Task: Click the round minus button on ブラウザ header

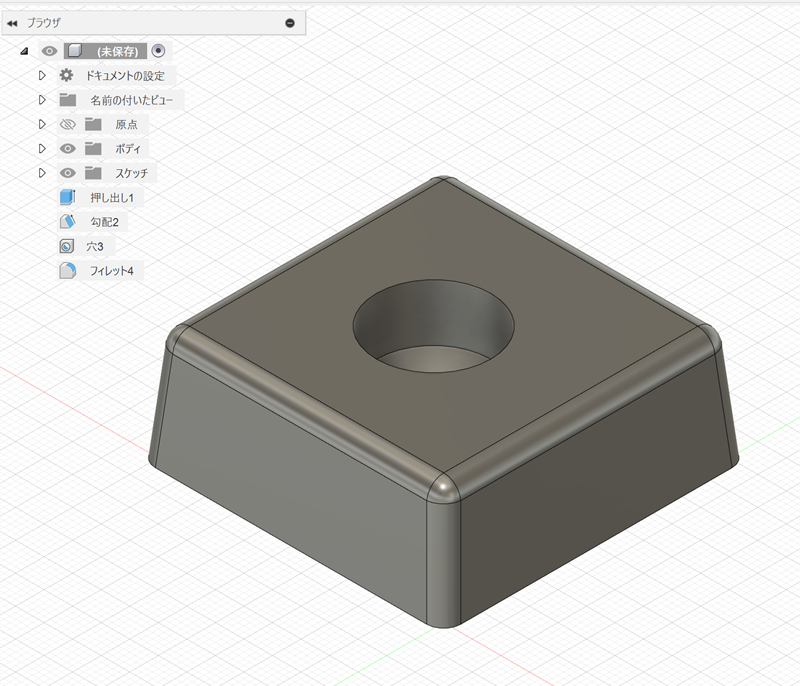Action: tap(290, 23)
